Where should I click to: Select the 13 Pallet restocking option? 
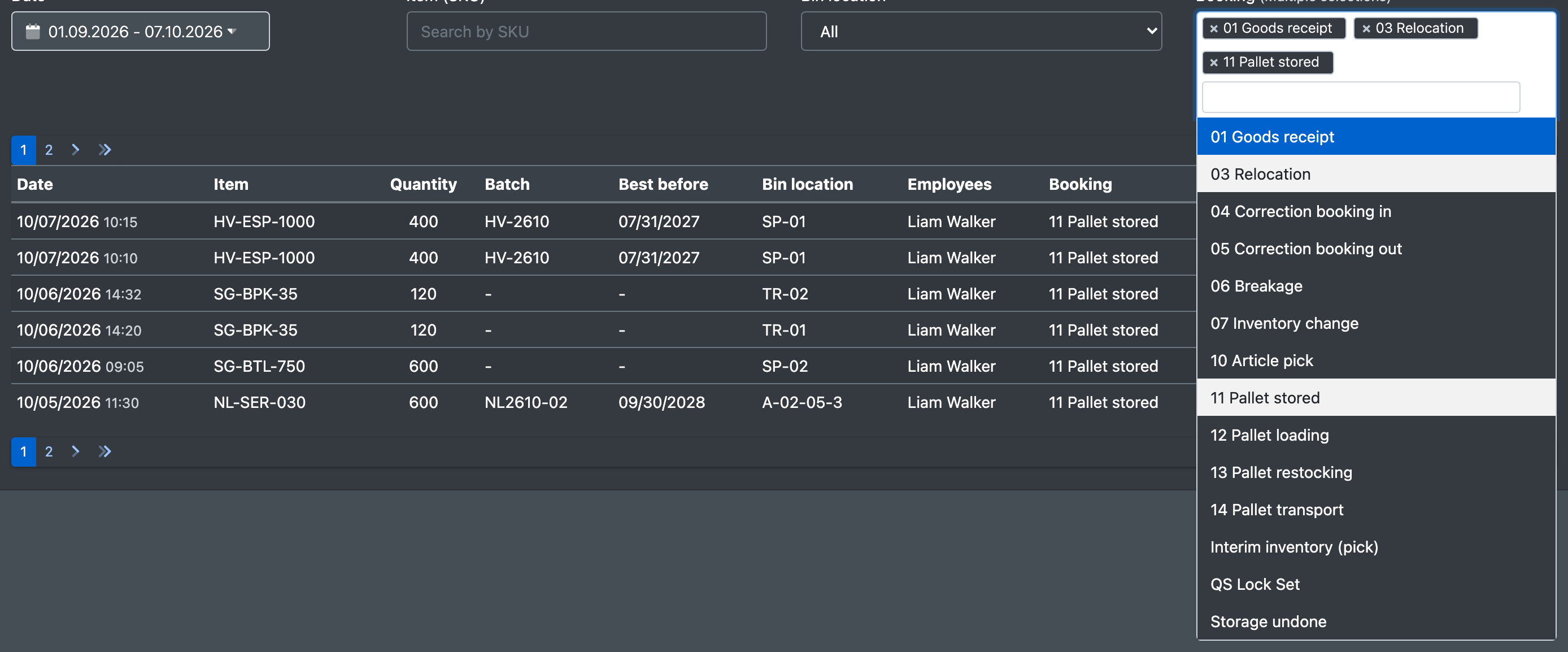pos(1375,472)
